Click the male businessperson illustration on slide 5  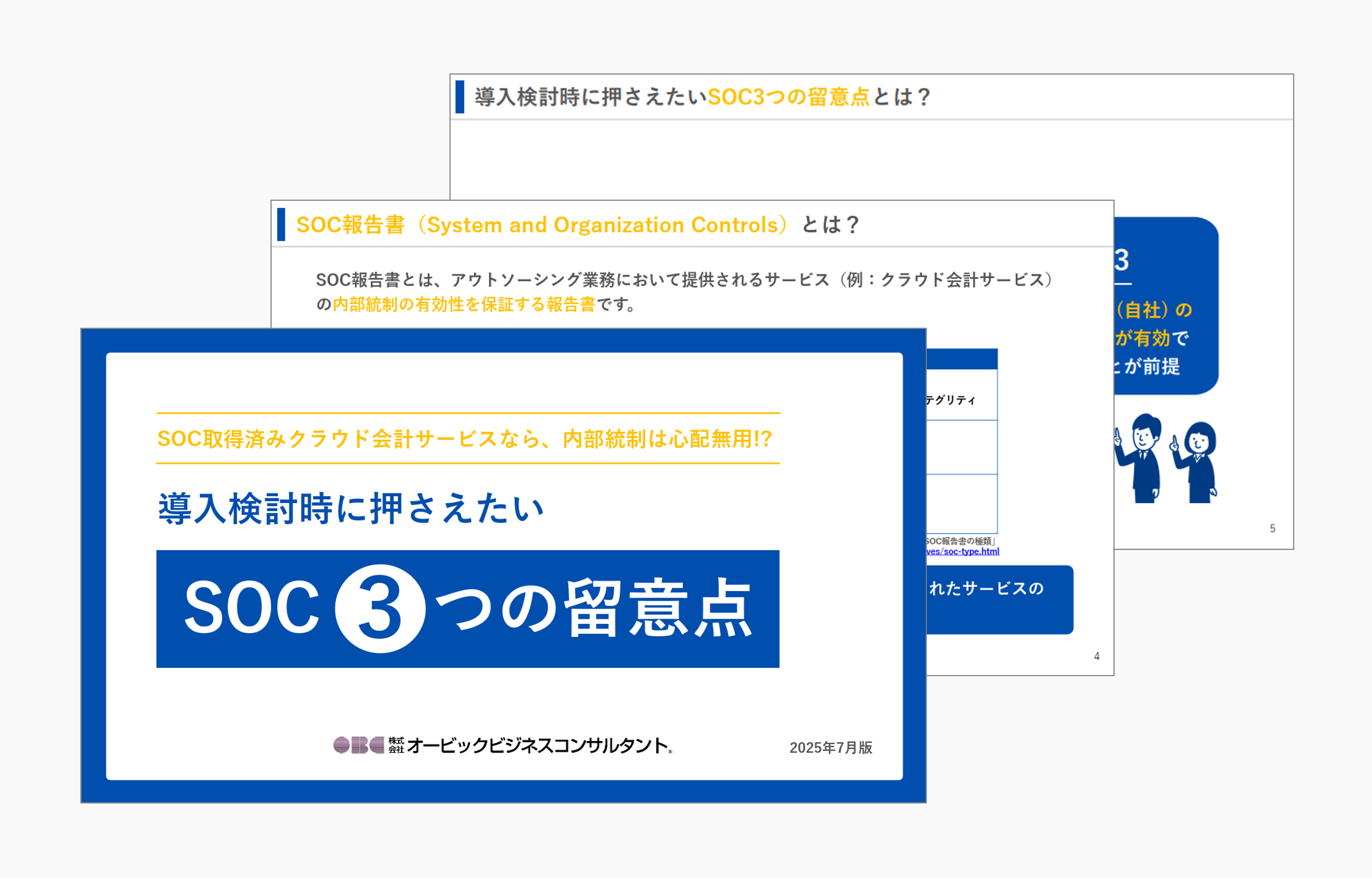1138,458
